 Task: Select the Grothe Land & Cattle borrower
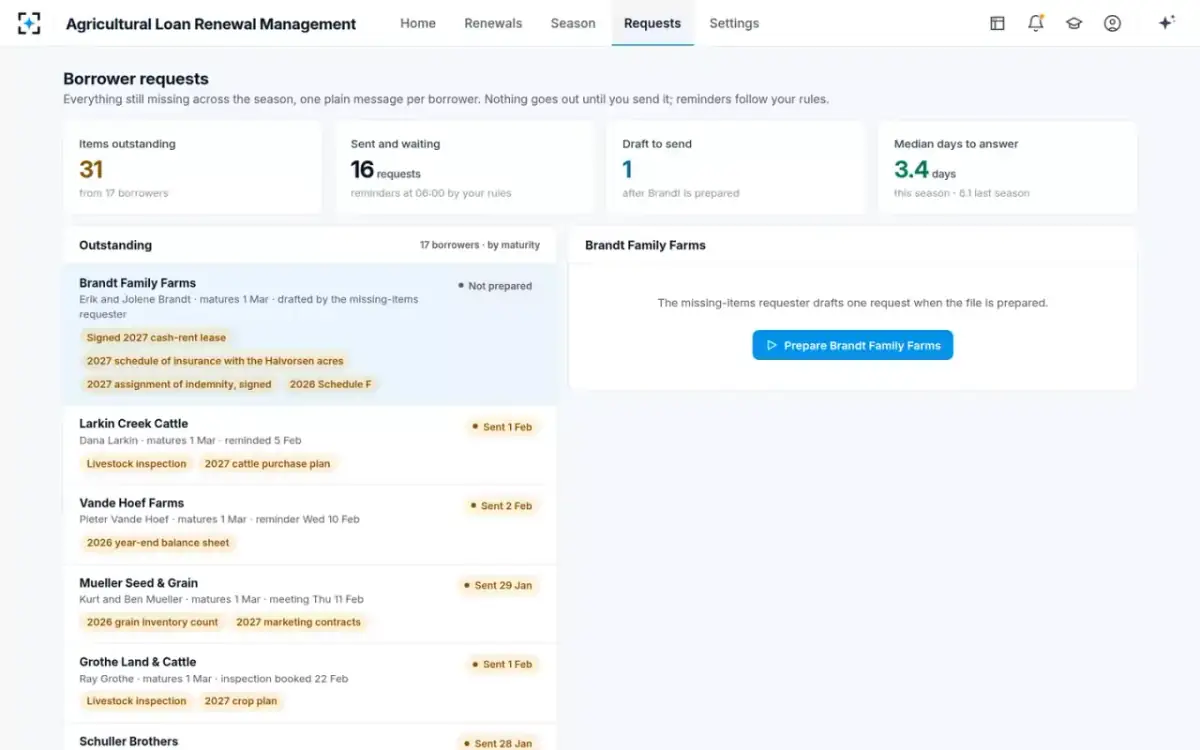(309, 682)
